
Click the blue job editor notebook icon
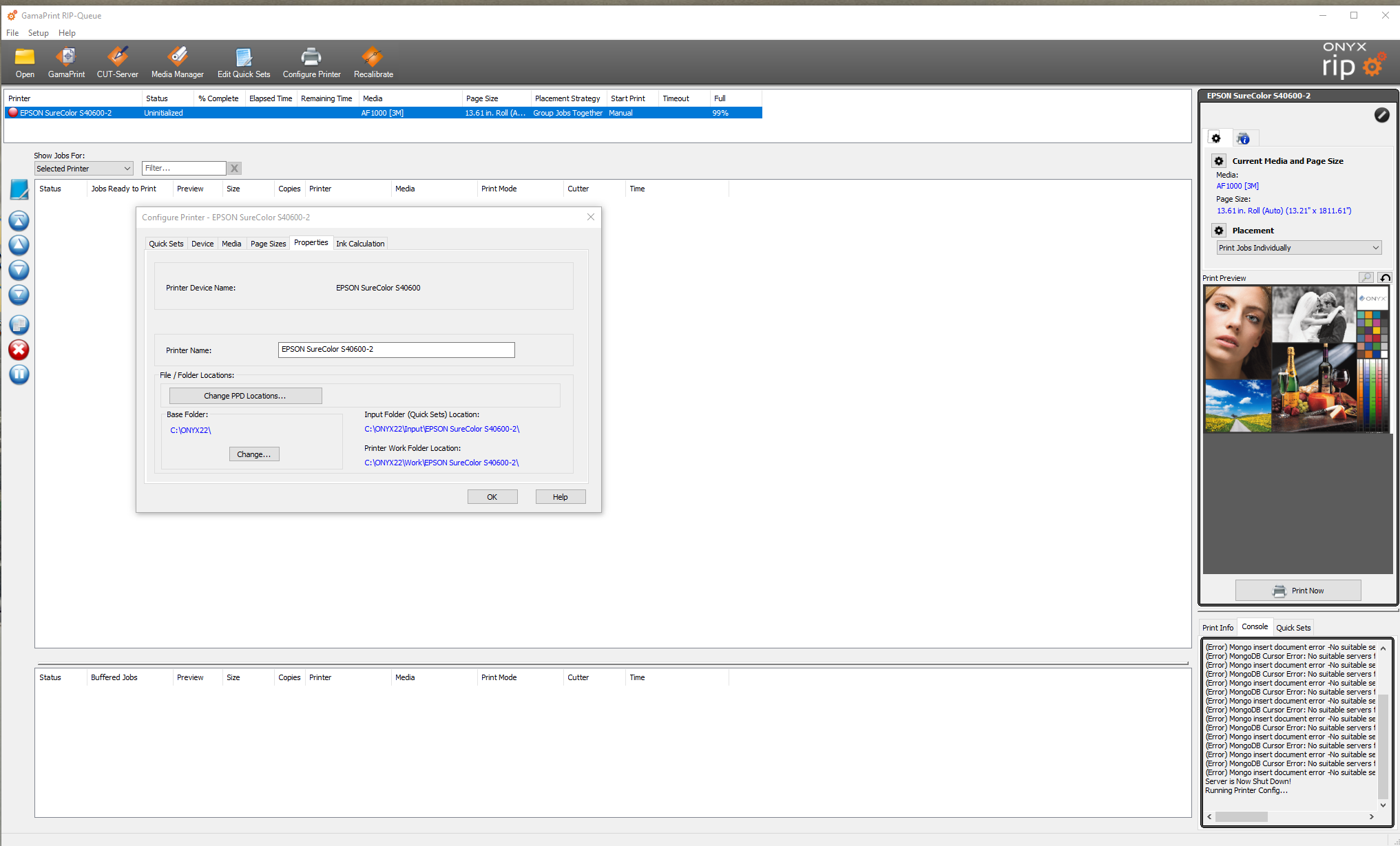coord(19,189)
